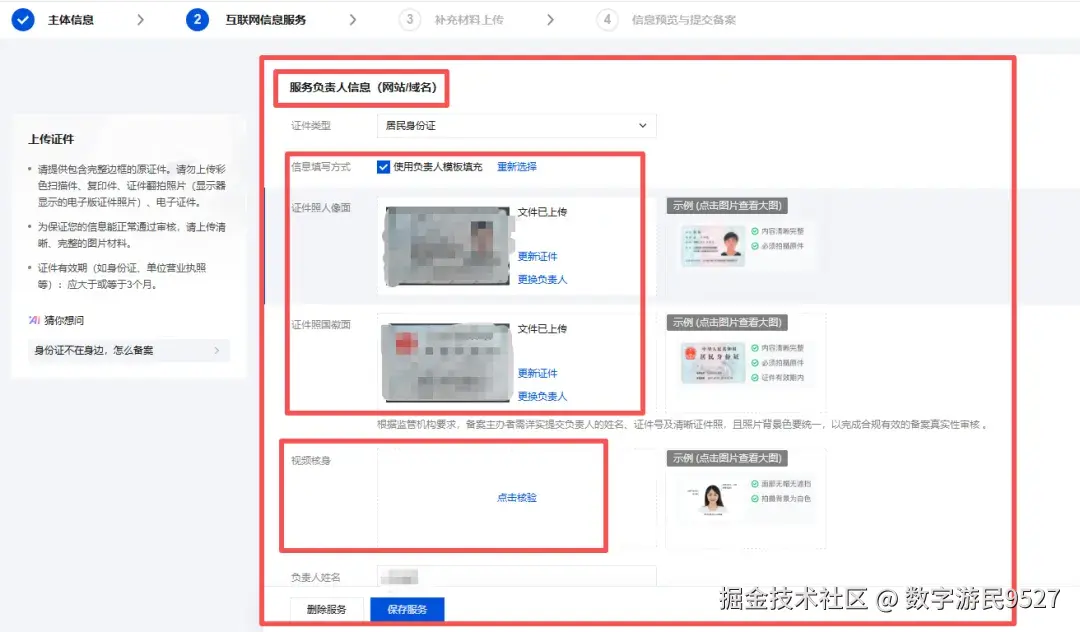Open the 证件类型 dropdown showing 居民身份证
The width and height of the screenshot is (1080, 632).
point(515,125)
